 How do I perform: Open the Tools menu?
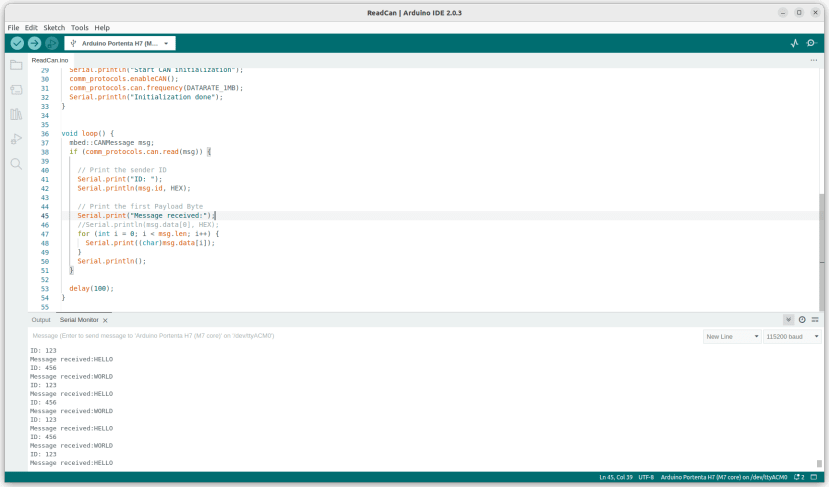point(80,27)
